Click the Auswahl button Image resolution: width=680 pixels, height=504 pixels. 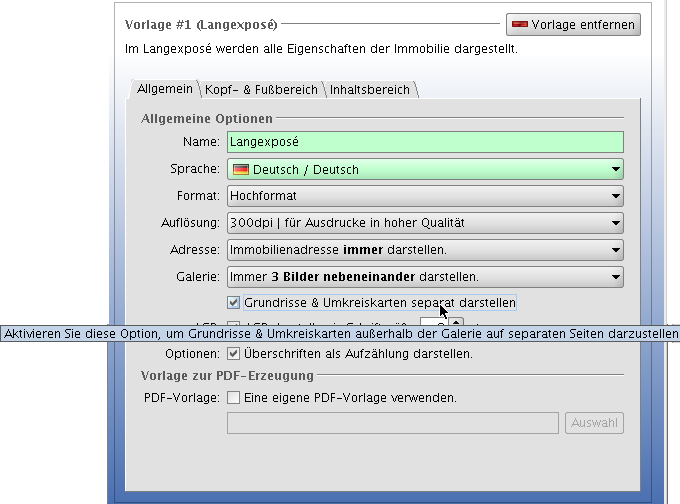(x=594, y=423)
